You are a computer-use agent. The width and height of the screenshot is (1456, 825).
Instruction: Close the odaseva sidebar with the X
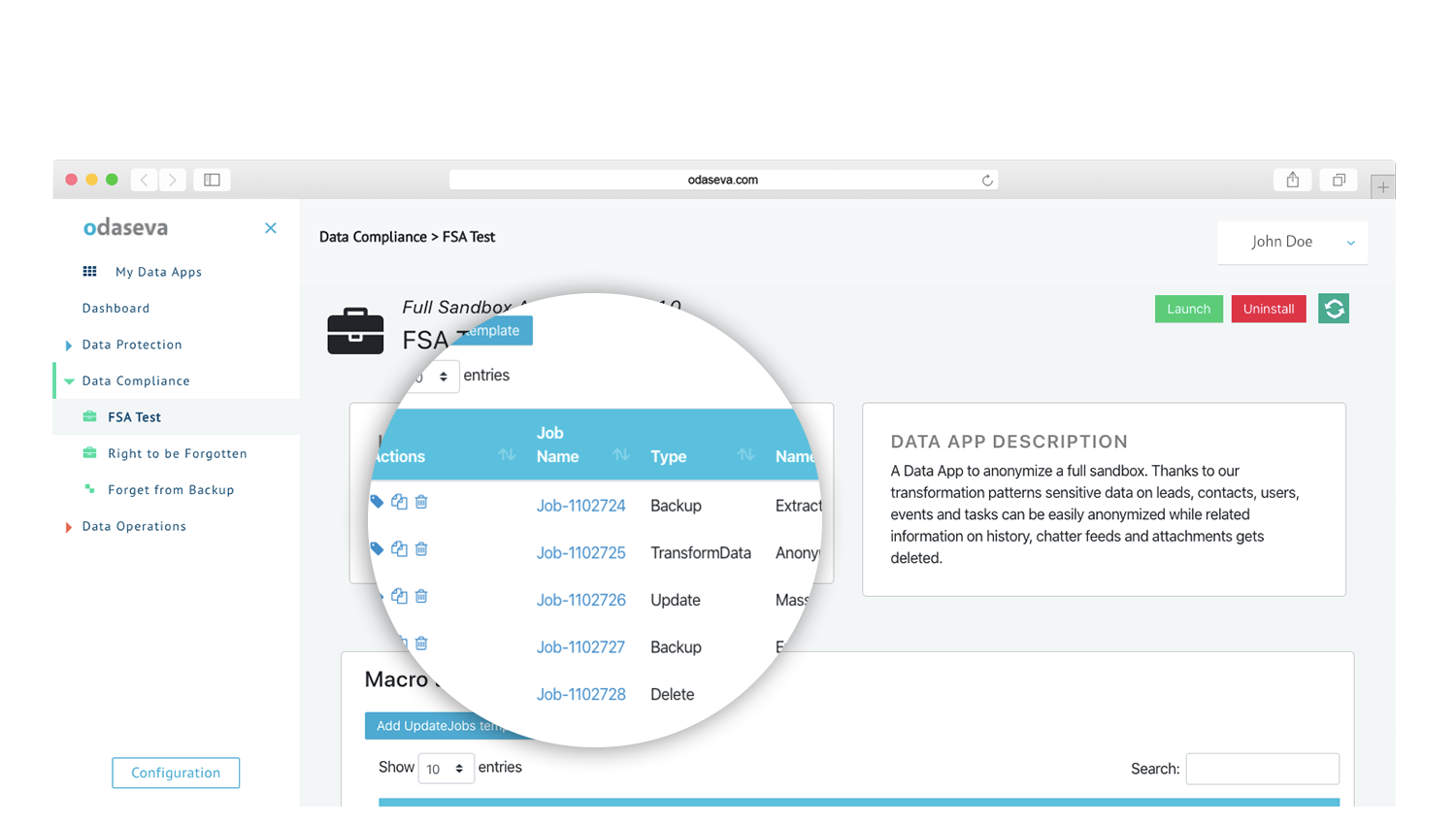click(x=271, y=228)
